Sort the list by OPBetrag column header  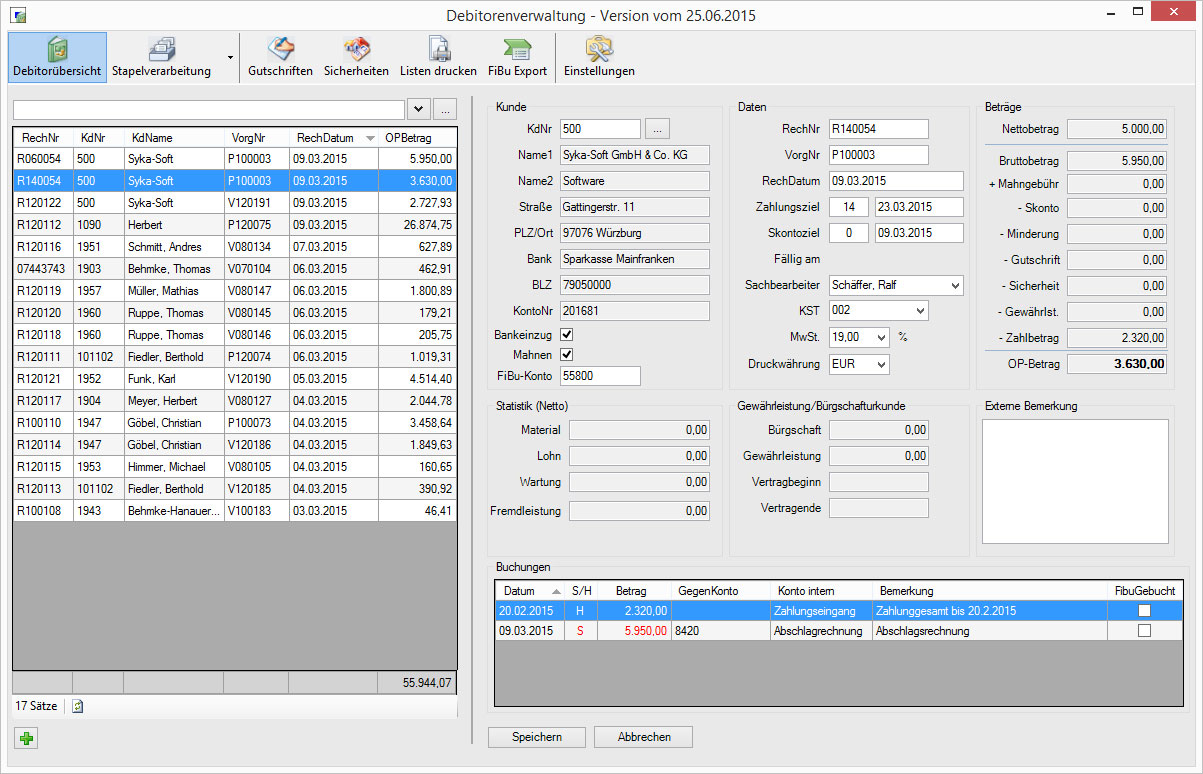[x=408, y=138]
